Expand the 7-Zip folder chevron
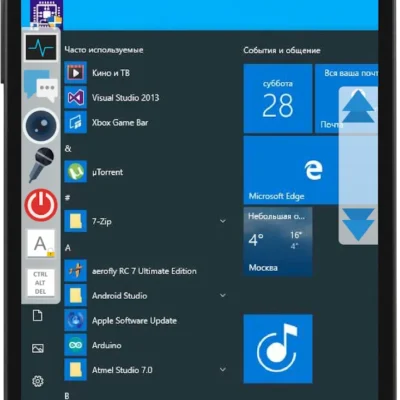The width and height of the screenshot is (400, 400). (x=223, y=221)
